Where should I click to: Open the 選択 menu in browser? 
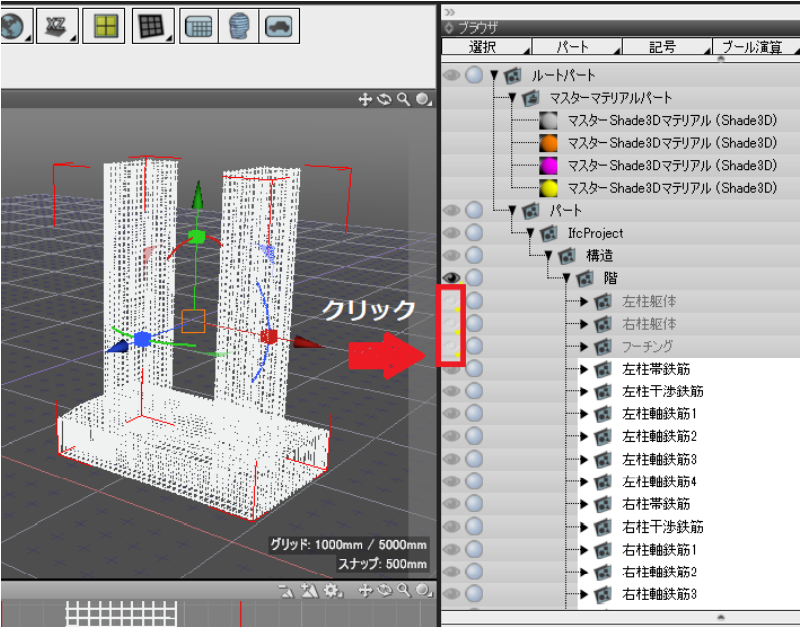[483, 47]
